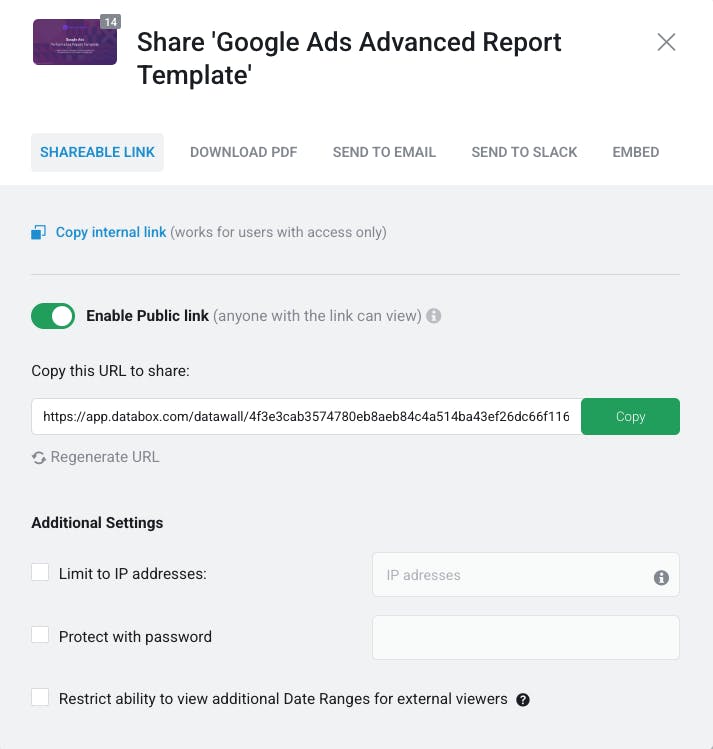
Task: Open the Google Ads report thumbnail
Action: click(74, 42)
